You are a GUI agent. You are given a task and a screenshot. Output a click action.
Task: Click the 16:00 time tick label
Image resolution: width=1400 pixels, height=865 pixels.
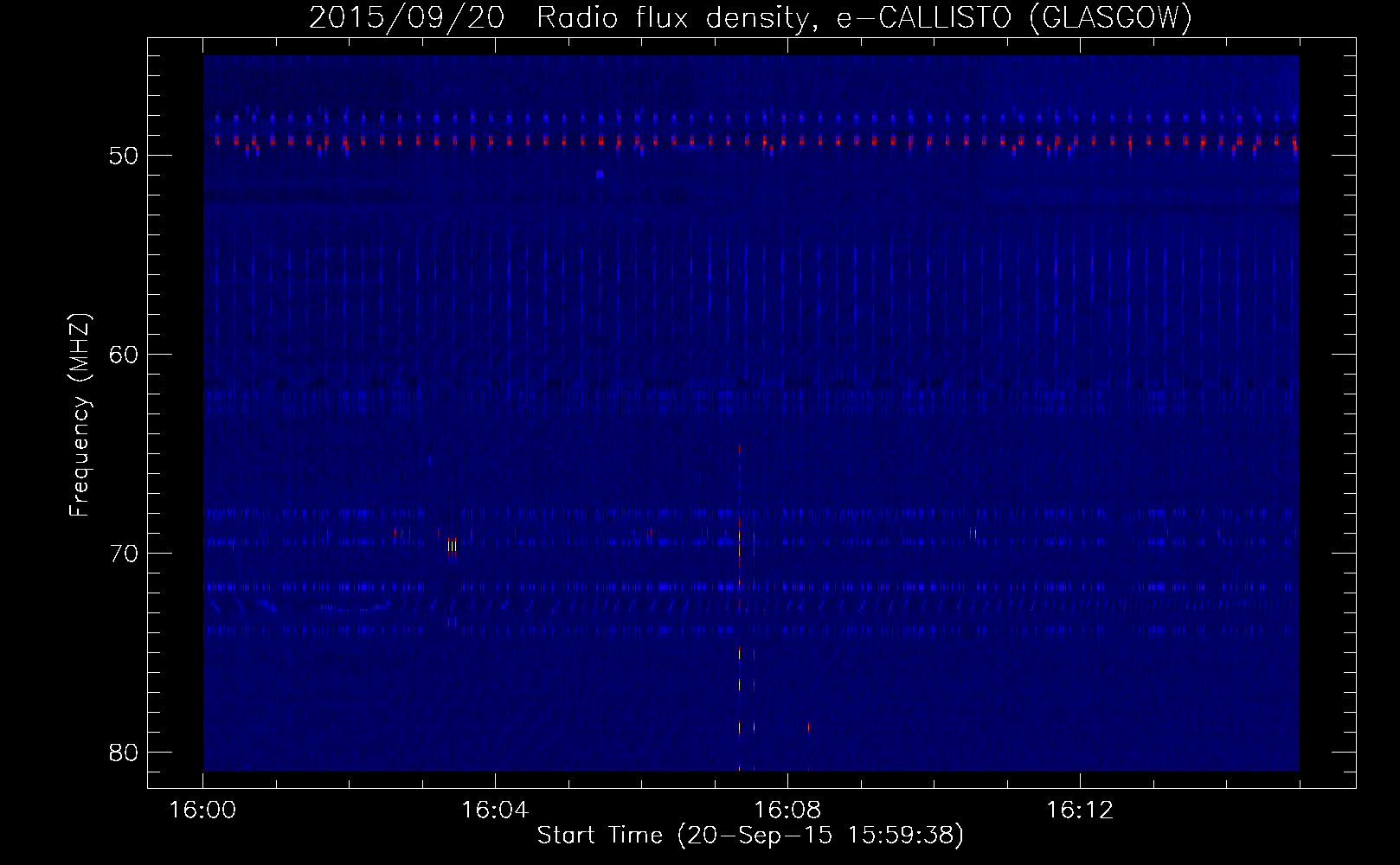[202, 811]
